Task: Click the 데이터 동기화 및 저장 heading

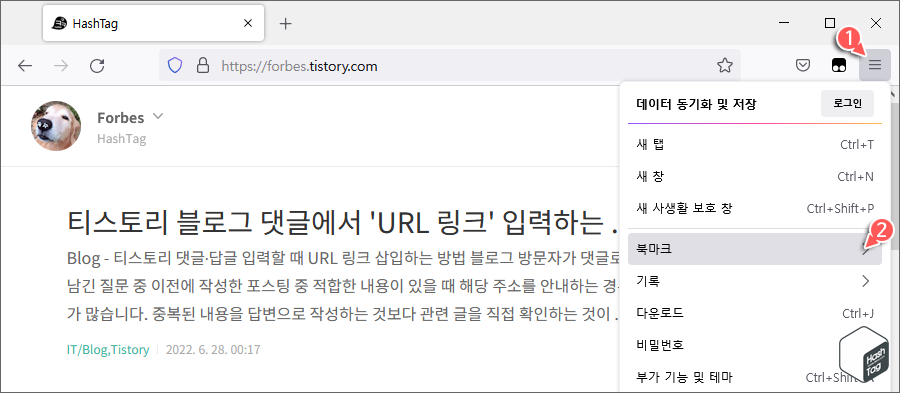Action: [696, 104]
